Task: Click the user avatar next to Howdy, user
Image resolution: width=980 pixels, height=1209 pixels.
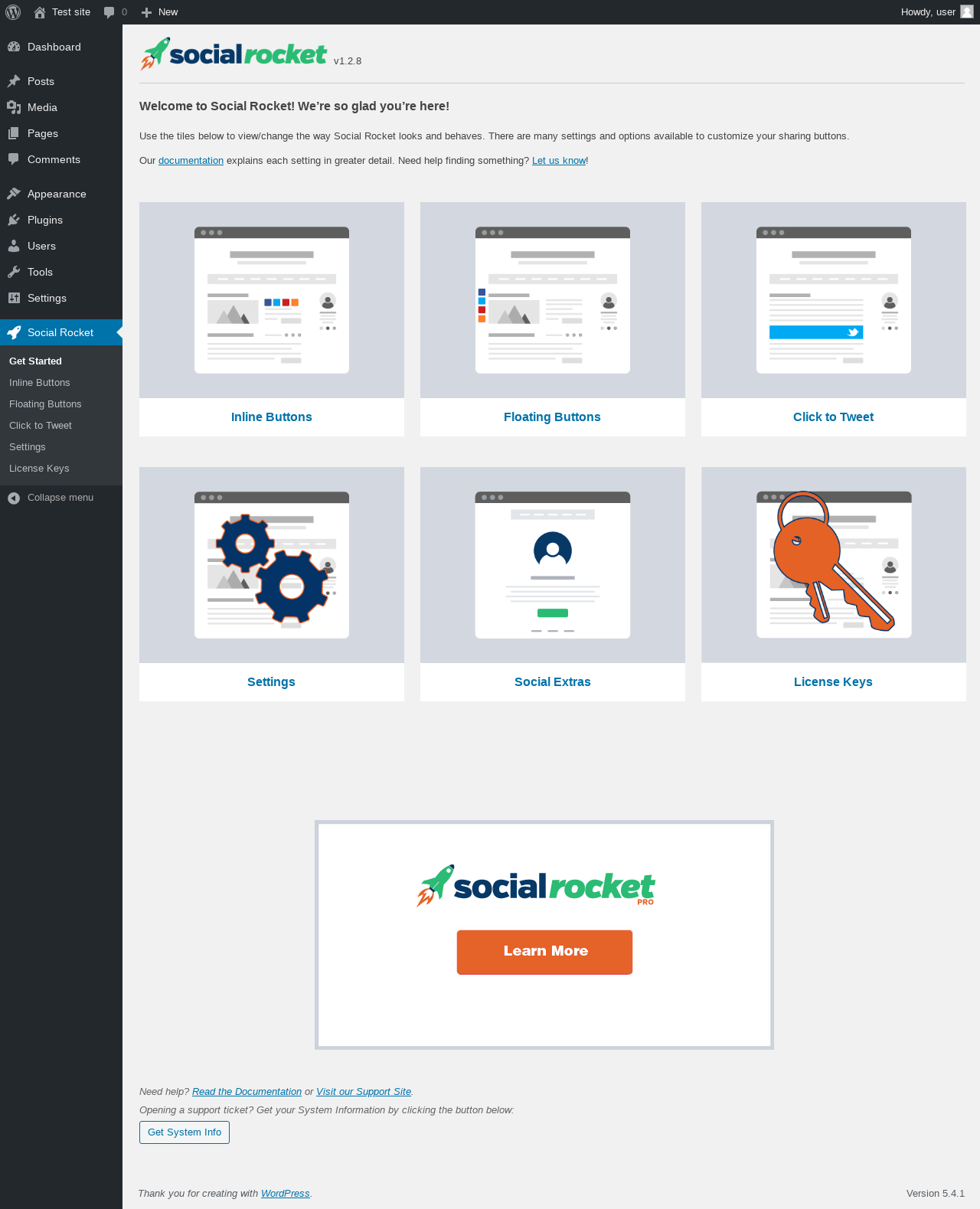Action: coord(967,11)
